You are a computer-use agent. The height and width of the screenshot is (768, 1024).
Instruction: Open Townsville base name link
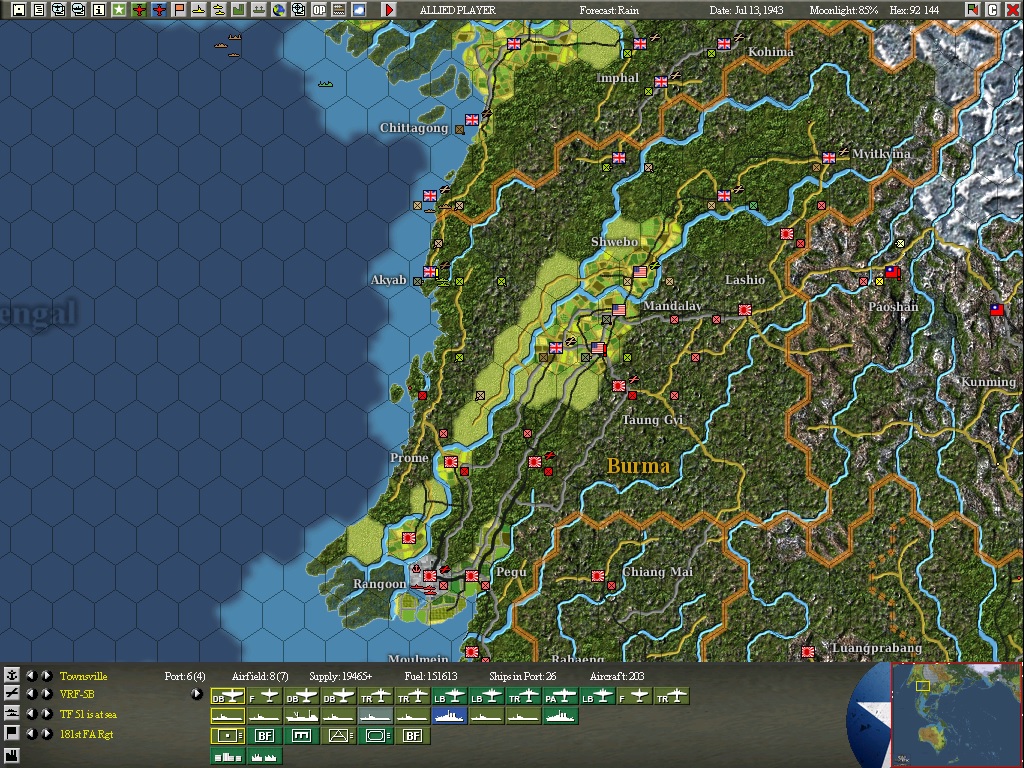coord(84,676)
